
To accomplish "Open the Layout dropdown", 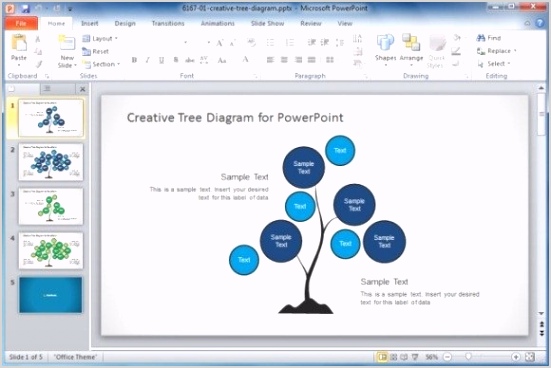I will (x=100, y=38).
